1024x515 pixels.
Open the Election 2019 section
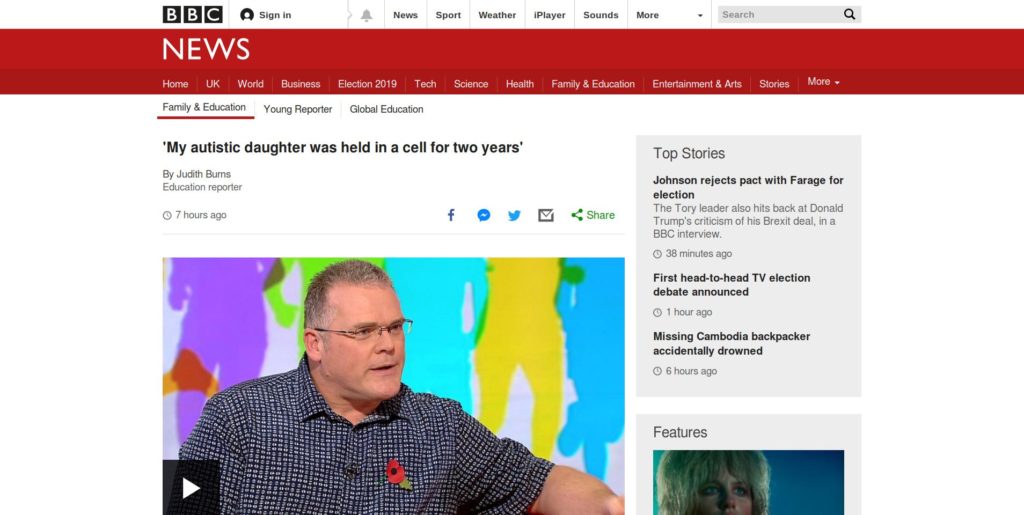click(367, 84)
